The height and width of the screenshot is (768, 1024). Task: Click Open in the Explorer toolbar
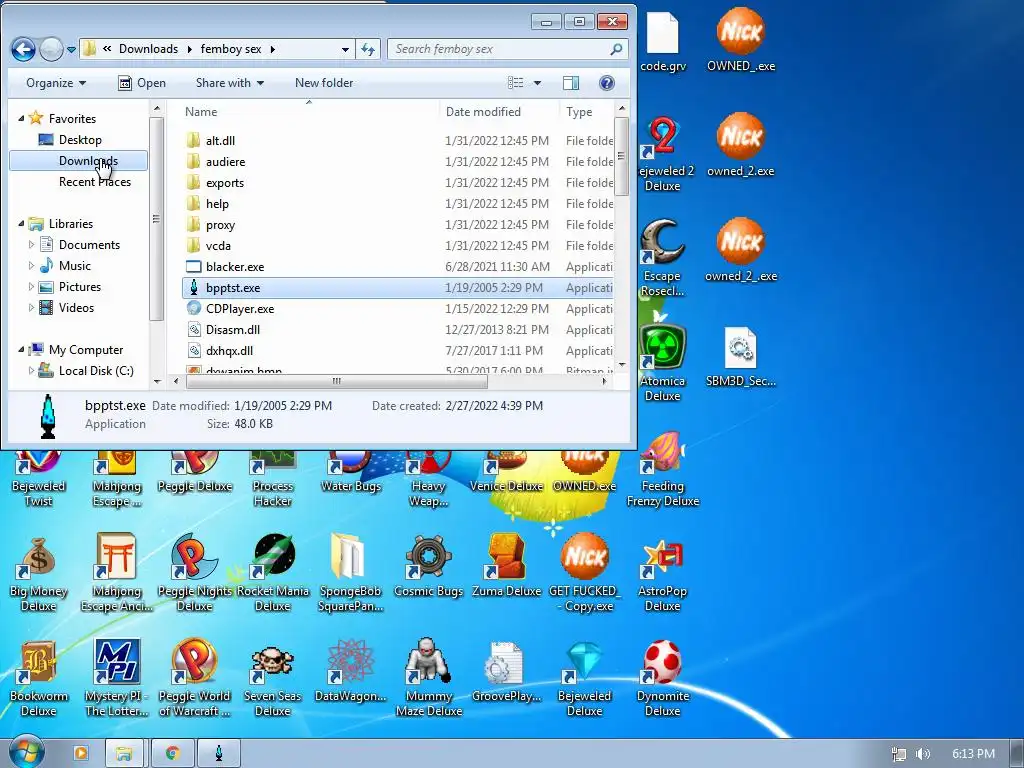142,83
